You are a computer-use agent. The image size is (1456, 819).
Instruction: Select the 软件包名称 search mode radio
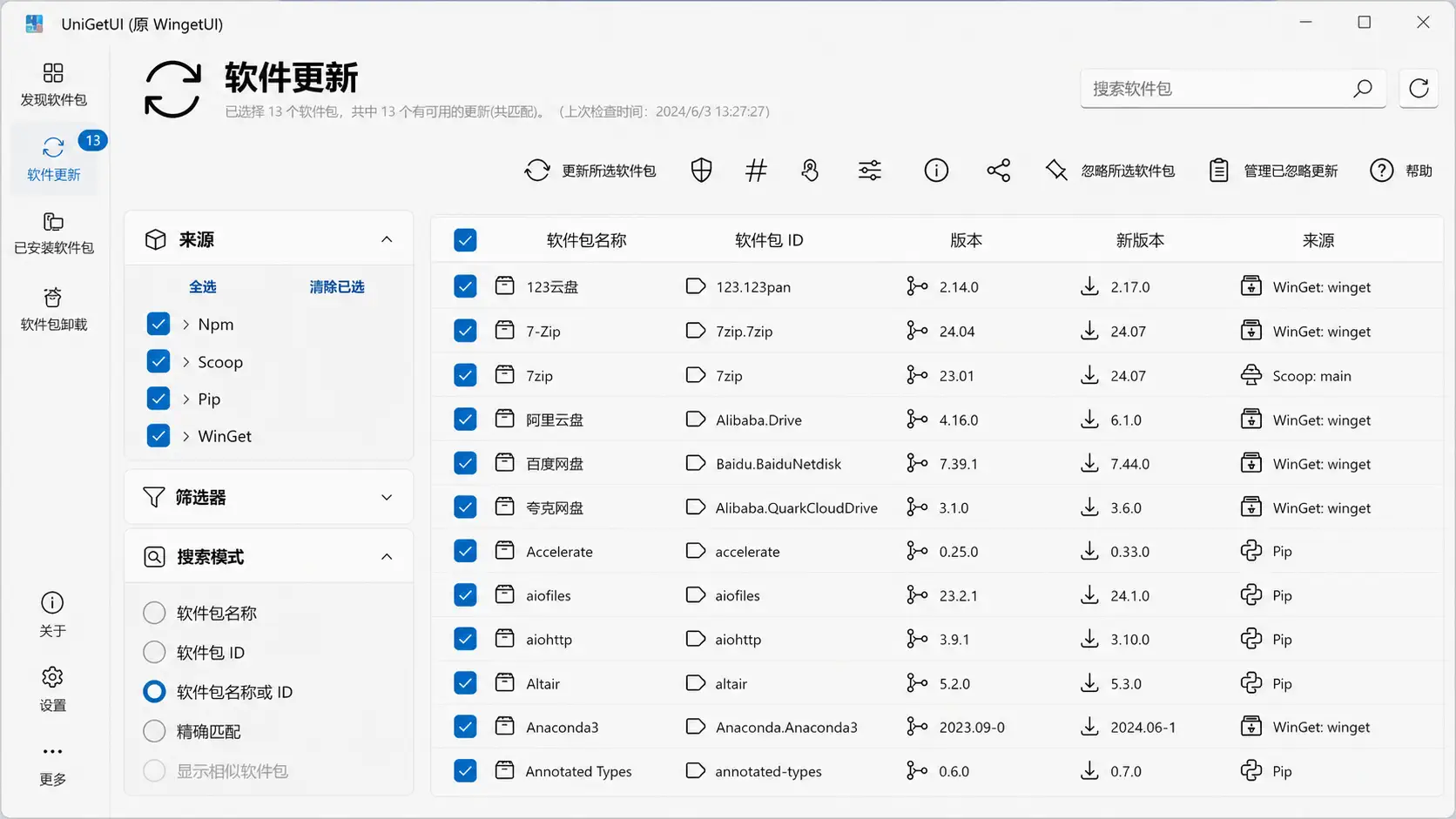[154, 613]
